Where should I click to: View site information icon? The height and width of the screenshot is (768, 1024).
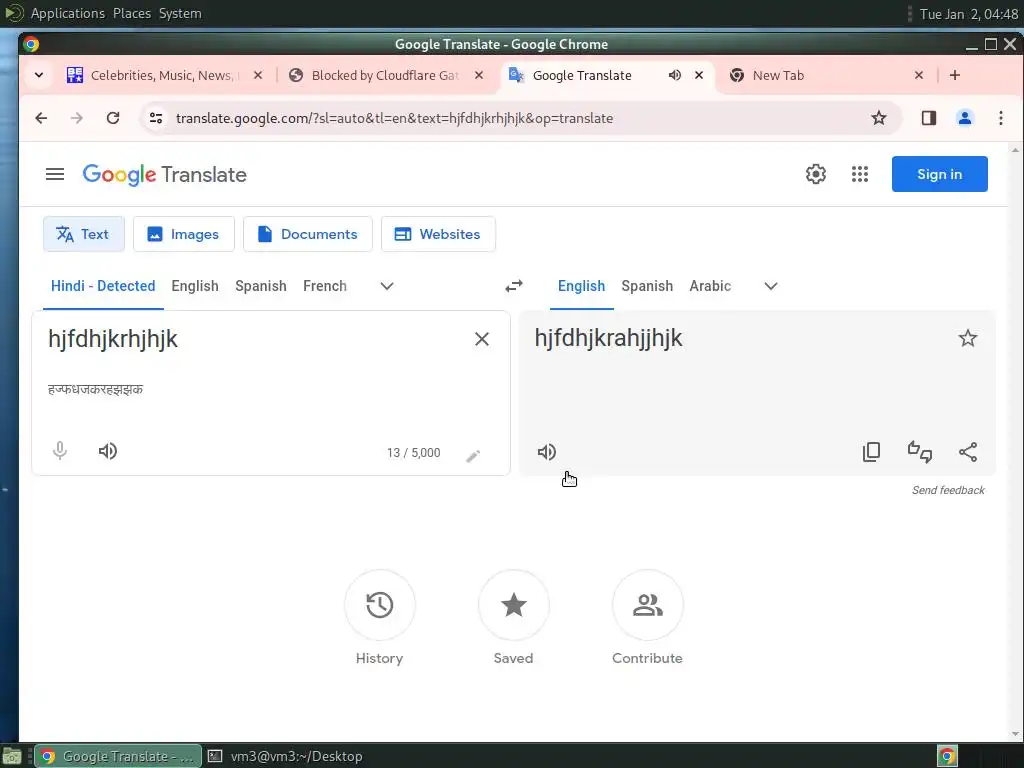click(x=155, y=118)
